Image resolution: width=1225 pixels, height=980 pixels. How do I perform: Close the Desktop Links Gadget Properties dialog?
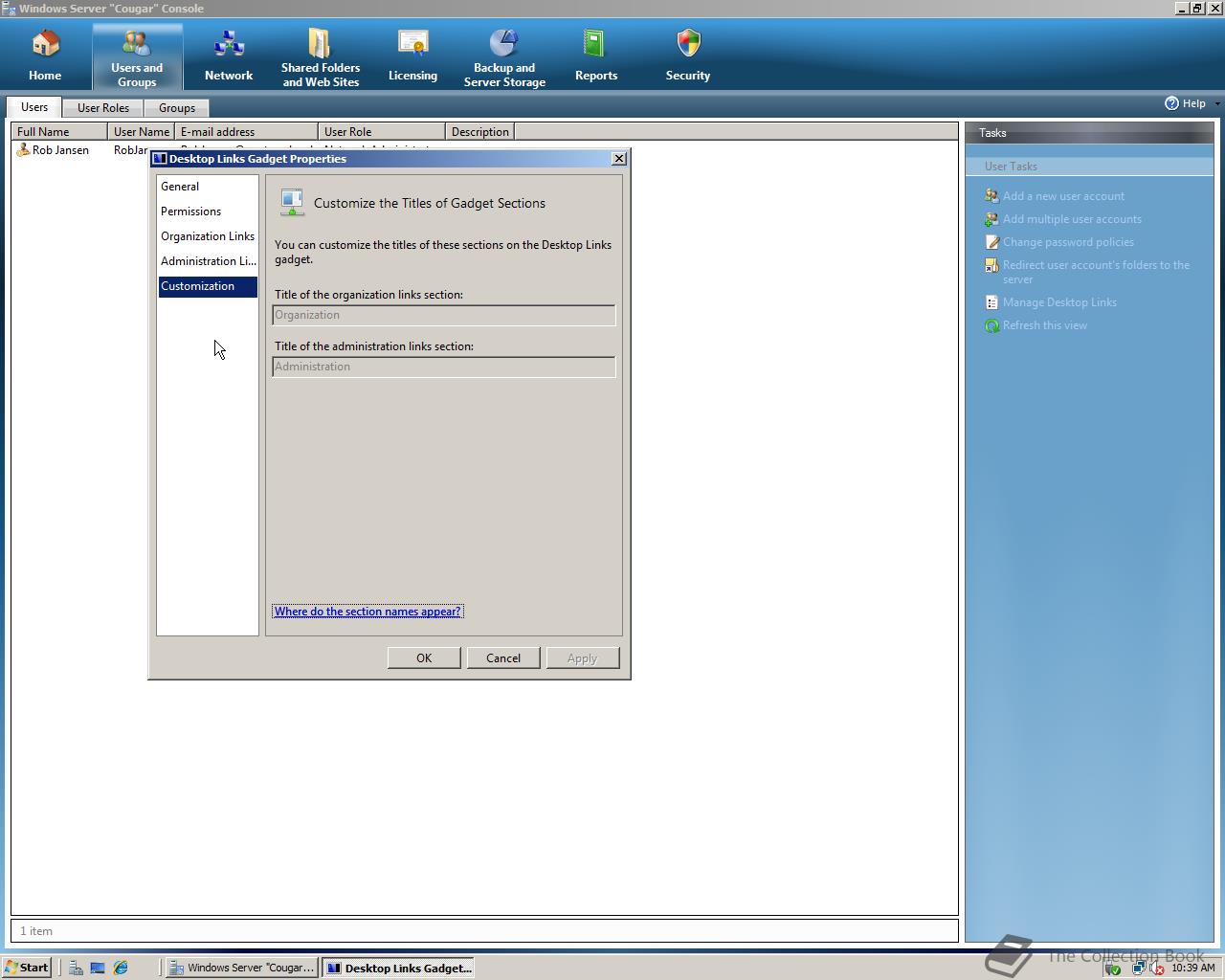pyautogui.click(x=618, y=159)
